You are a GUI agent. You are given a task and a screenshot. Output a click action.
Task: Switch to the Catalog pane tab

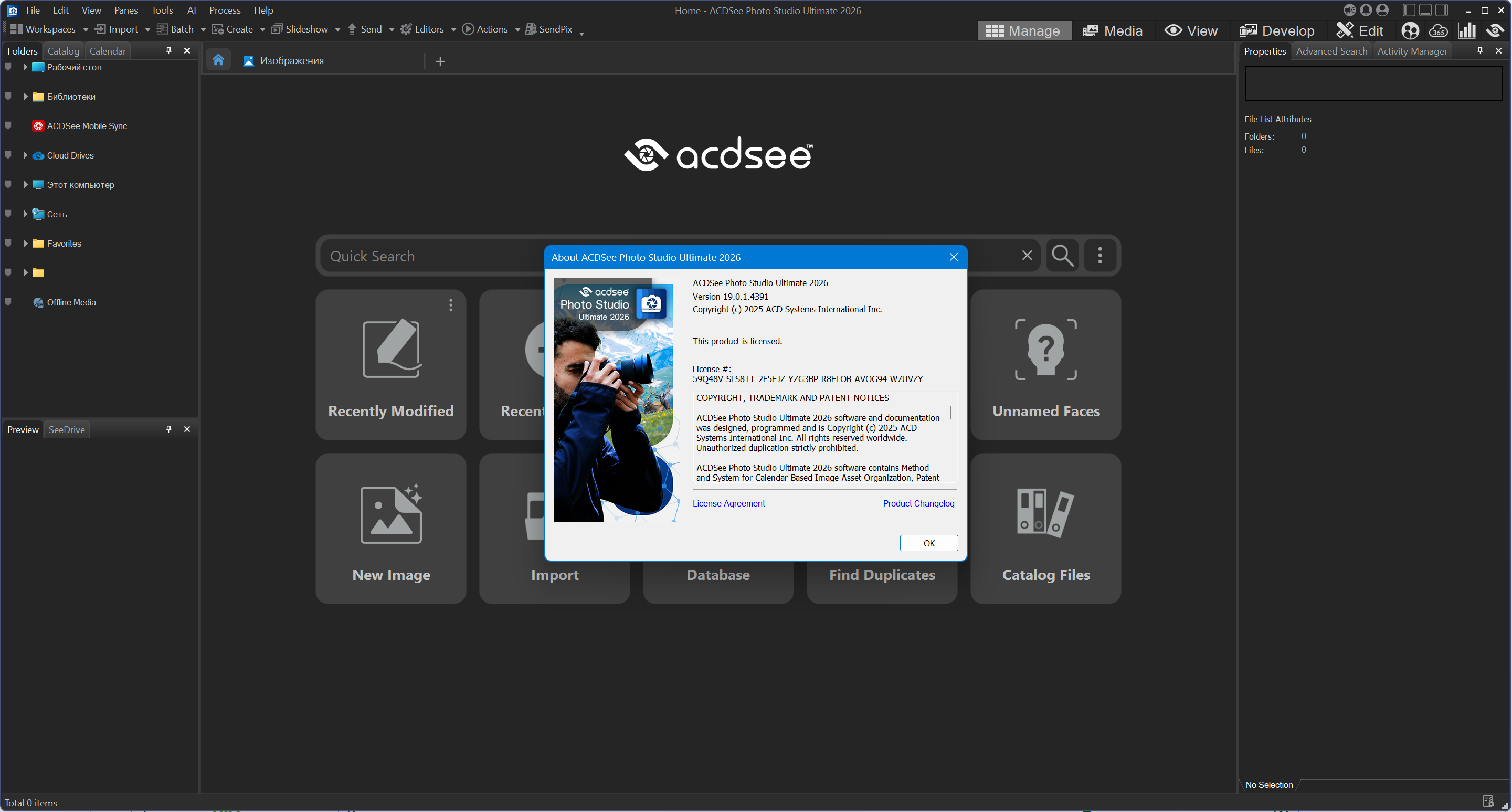click(63, 51)
